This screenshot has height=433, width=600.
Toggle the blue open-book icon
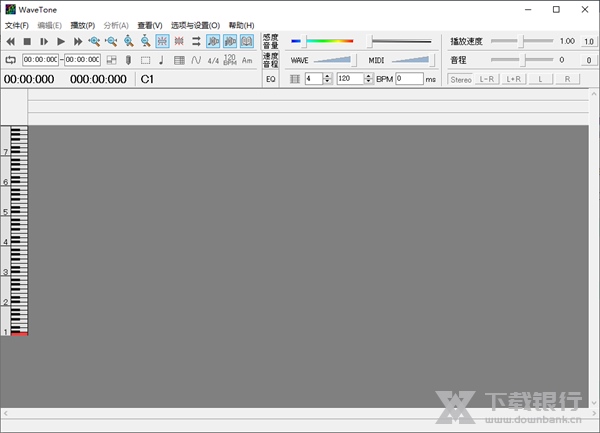coord(247,41)
